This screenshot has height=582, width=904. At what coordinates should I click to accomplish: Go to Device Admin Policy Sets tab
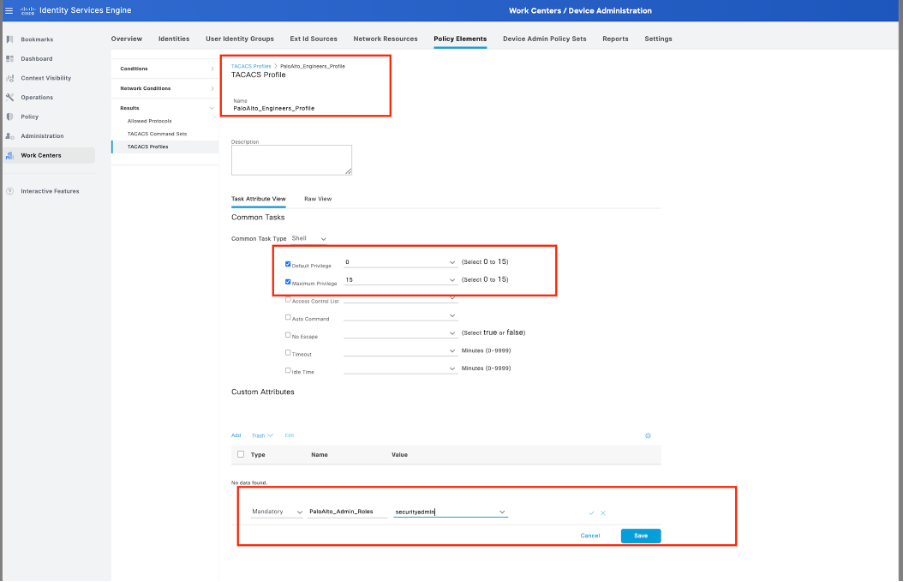click(544, 39)
